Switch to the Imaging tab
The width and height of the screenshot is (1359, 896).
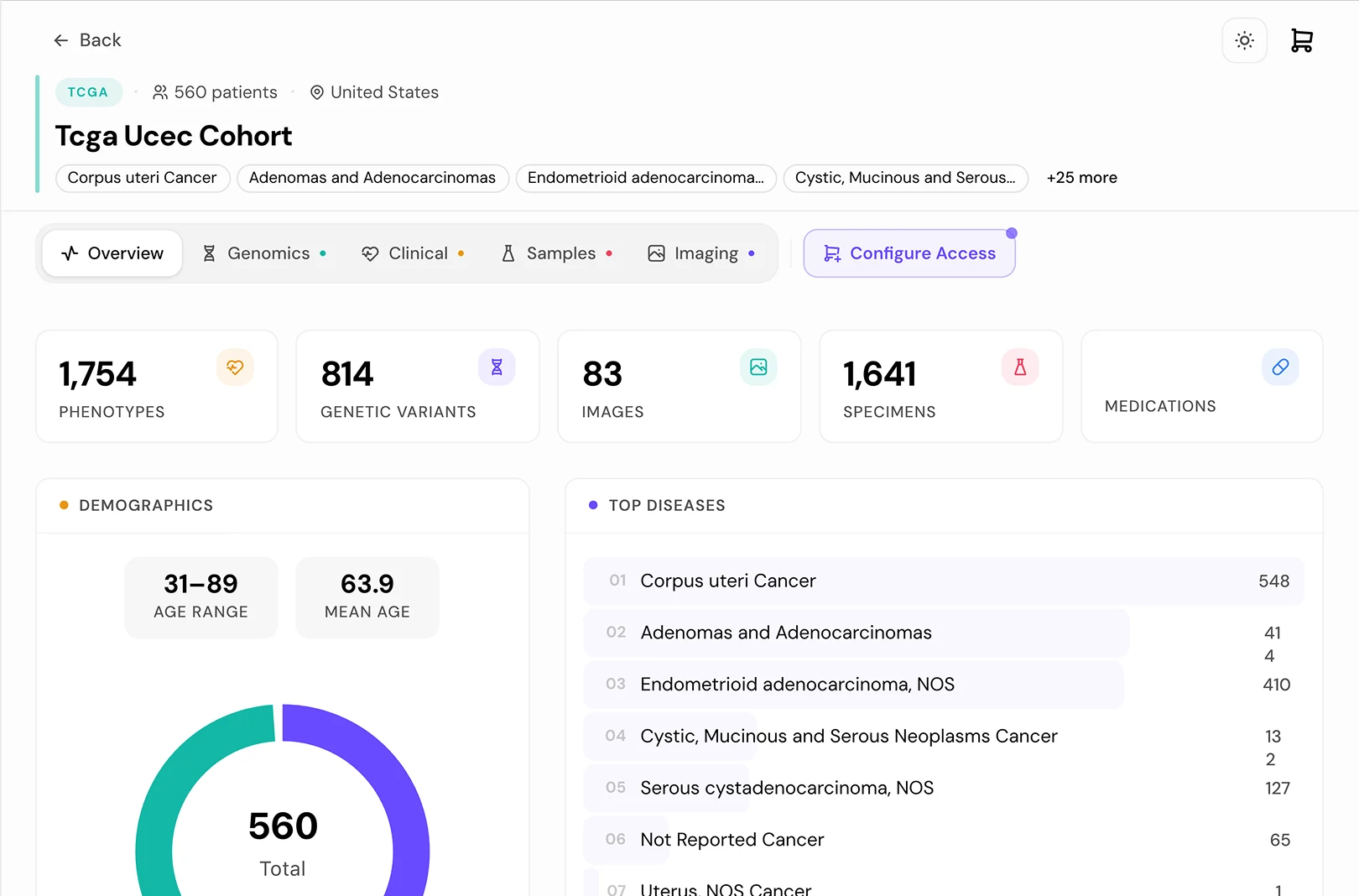click(x=701, y=253)
